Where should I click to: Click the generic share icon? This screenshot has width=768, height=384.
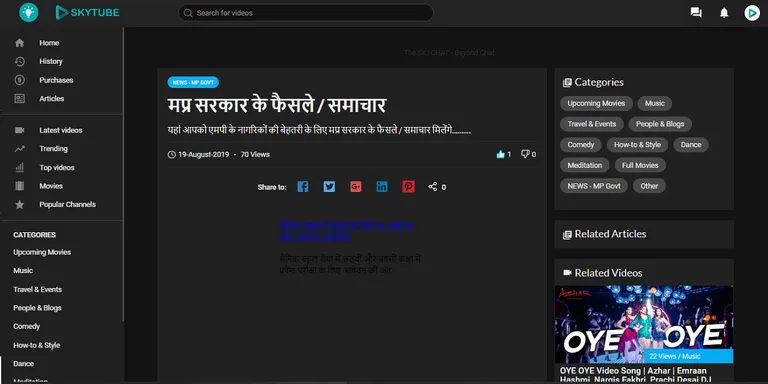[x=432, y=187]
